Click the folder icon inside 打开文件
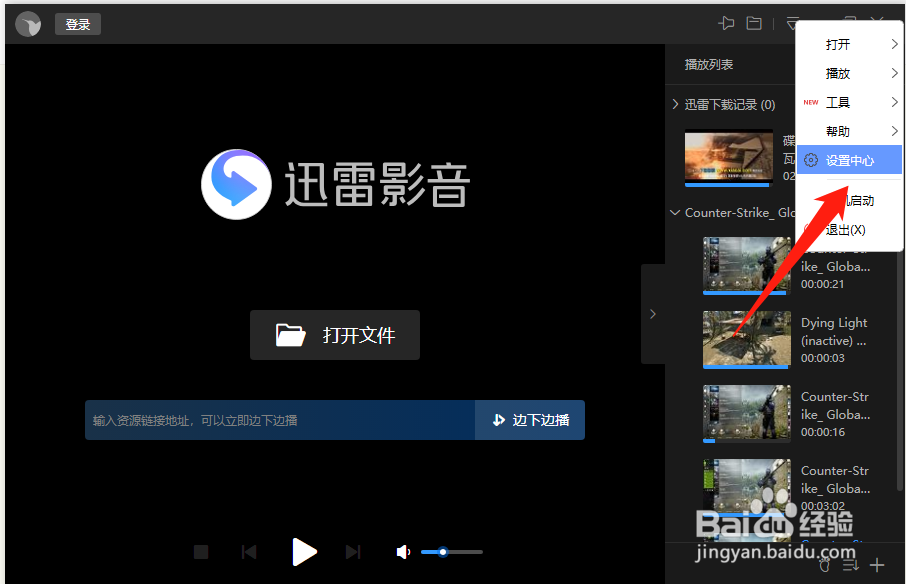The height and width of the screenshot is (584, 906). (x=291, y=335)
